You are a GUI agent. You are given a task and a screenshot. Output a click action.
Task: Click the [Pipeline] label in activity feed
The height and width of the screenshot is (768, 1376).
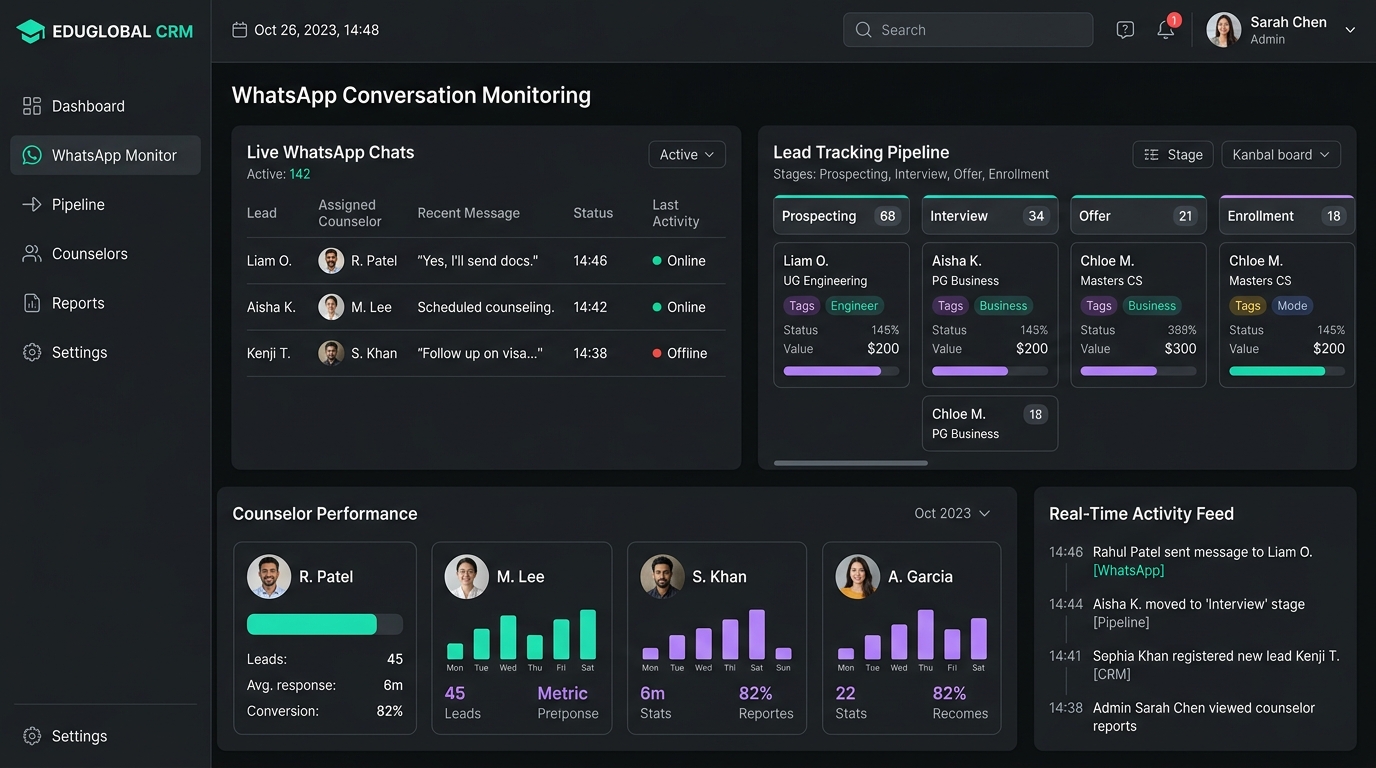click(x=1121, y=622)
